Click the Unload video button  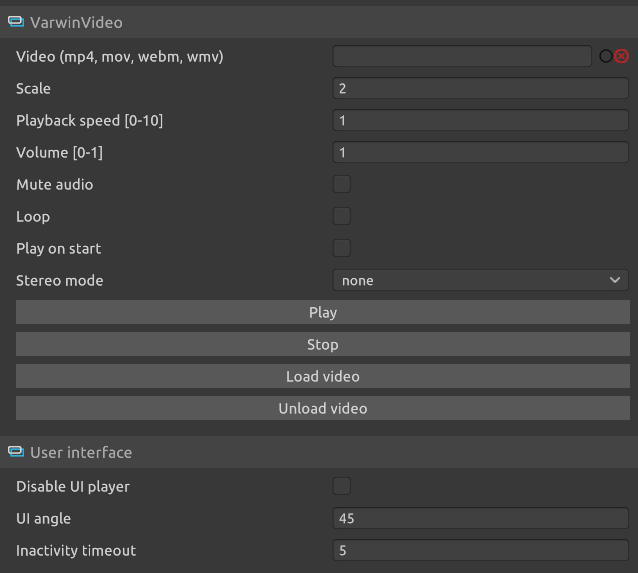tap(322, 409)
